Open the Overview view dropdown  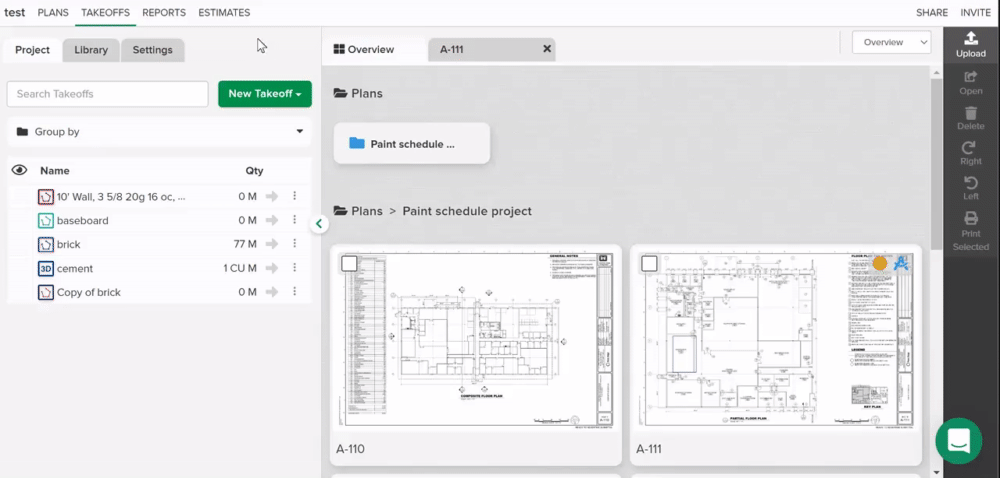(892, 42)
